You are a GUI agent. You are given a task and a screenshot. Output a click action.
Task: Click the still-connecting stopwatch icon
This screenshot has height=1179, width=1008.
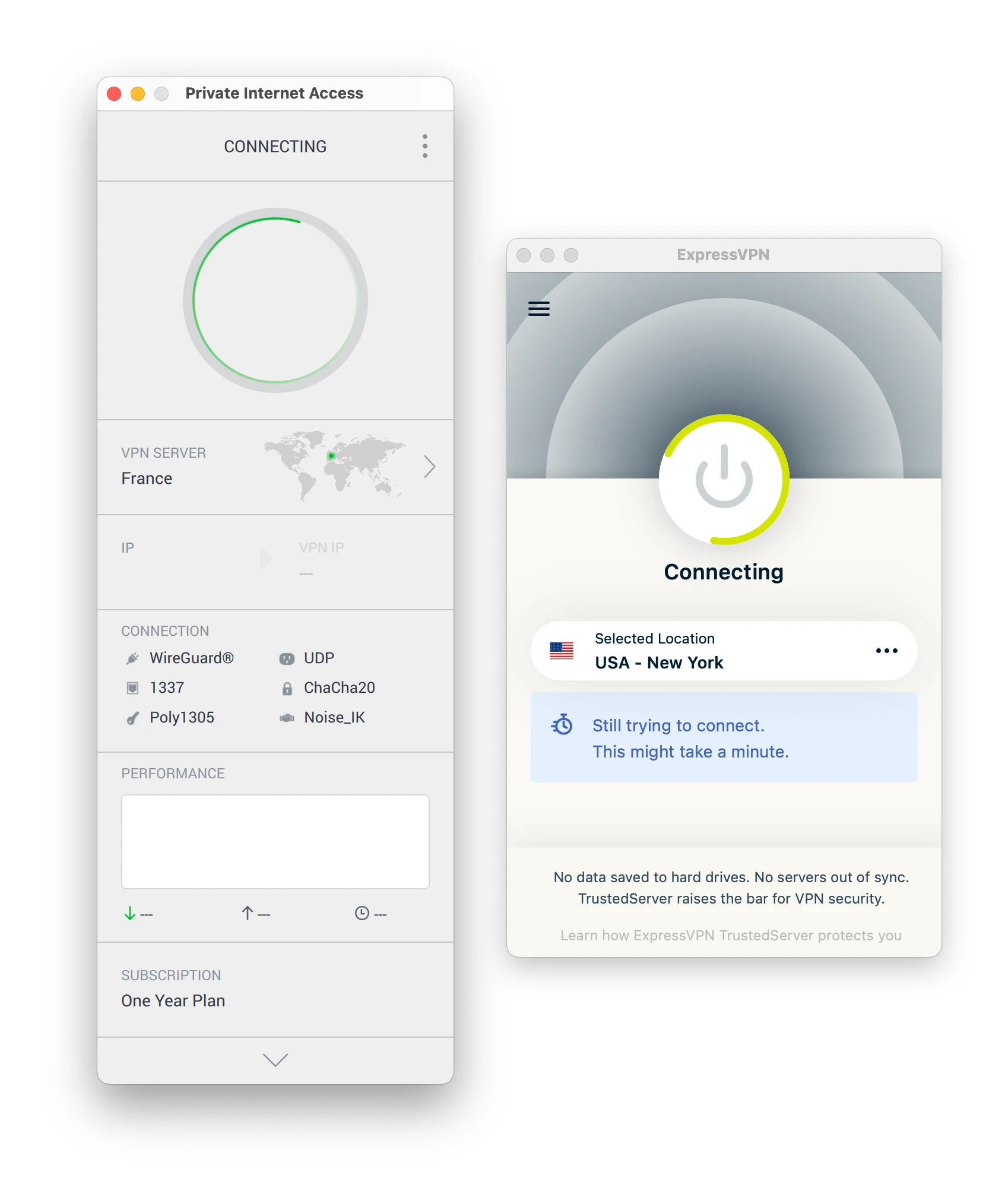[562, 724]
